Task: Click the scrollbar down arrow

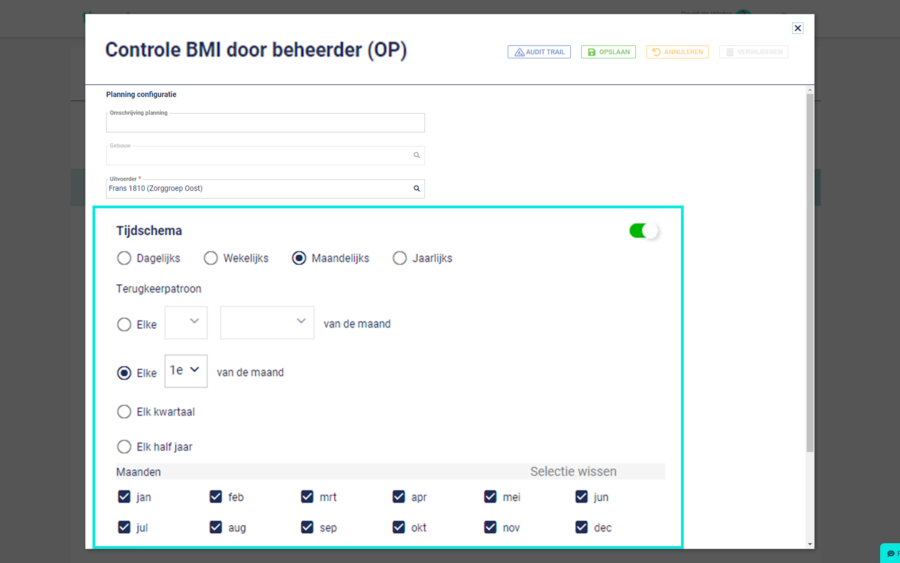Action: [810, 544]
